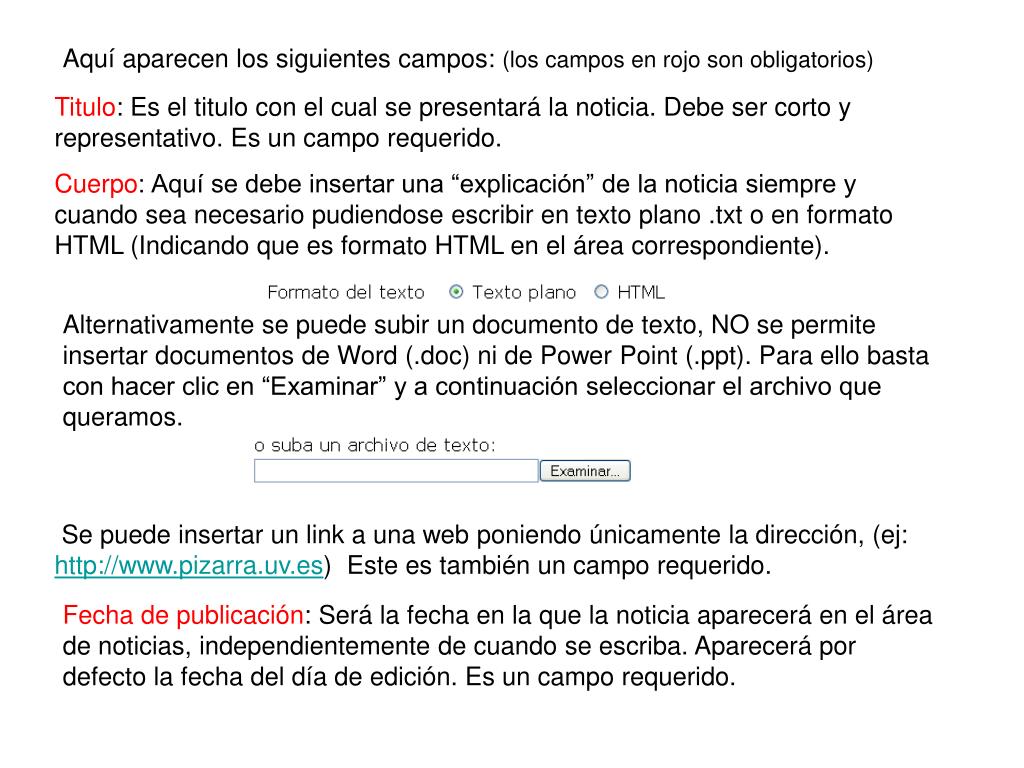Click the "Examinar..." browse button

584,471
